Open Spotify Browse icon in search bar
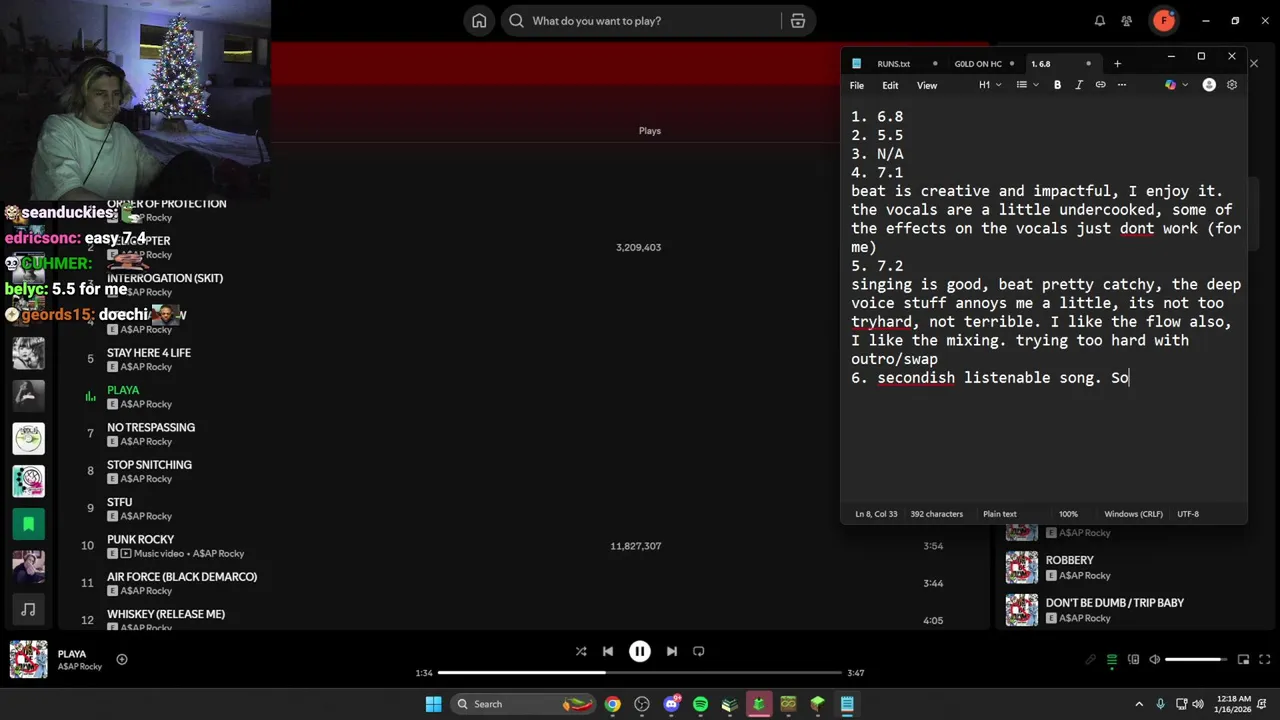 pos(797,21)
